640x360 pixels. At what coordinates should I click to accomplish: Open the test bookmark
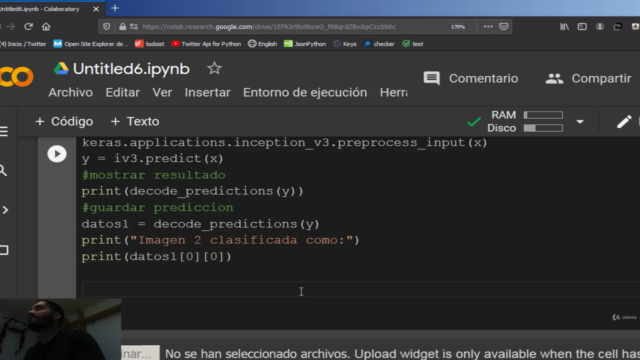click(x=413, y=44)
